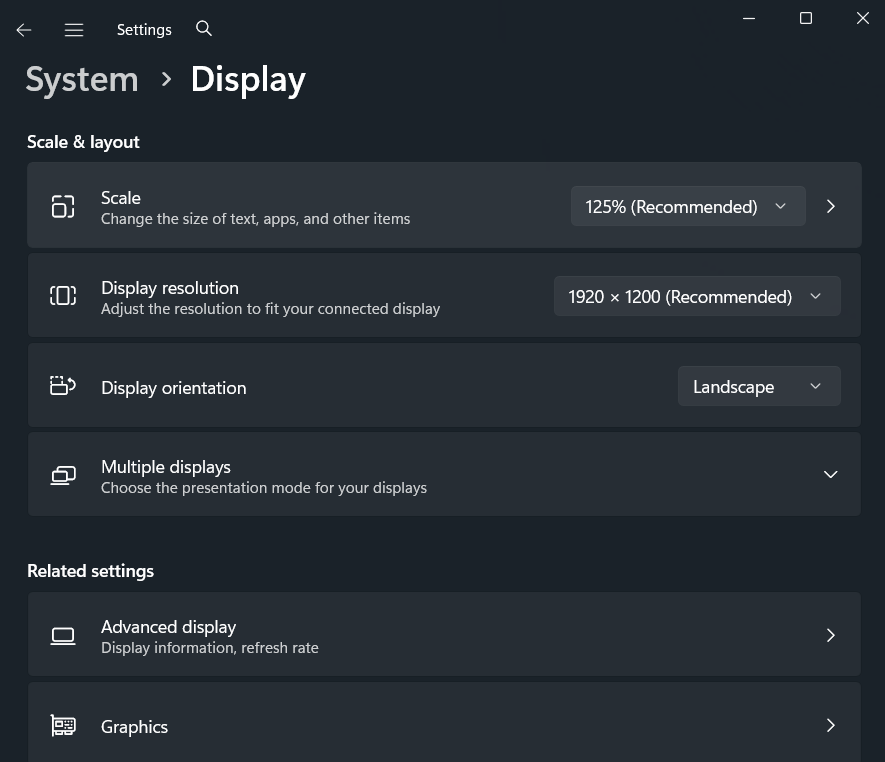Expand the Multiple displays section chevron

(x=830, y=475)
